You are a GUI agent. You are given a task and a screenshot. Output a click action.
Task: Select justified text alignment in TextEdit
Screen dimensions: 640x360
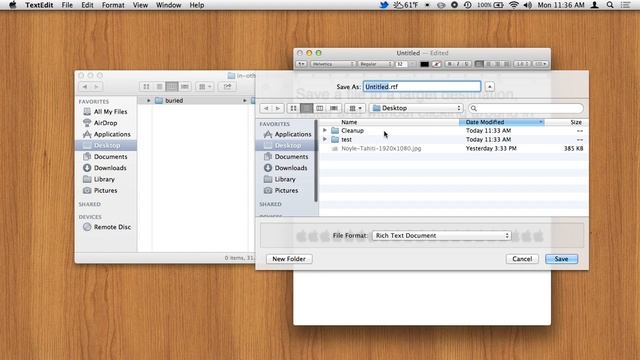pyautogui.click(x=506, y=64)
